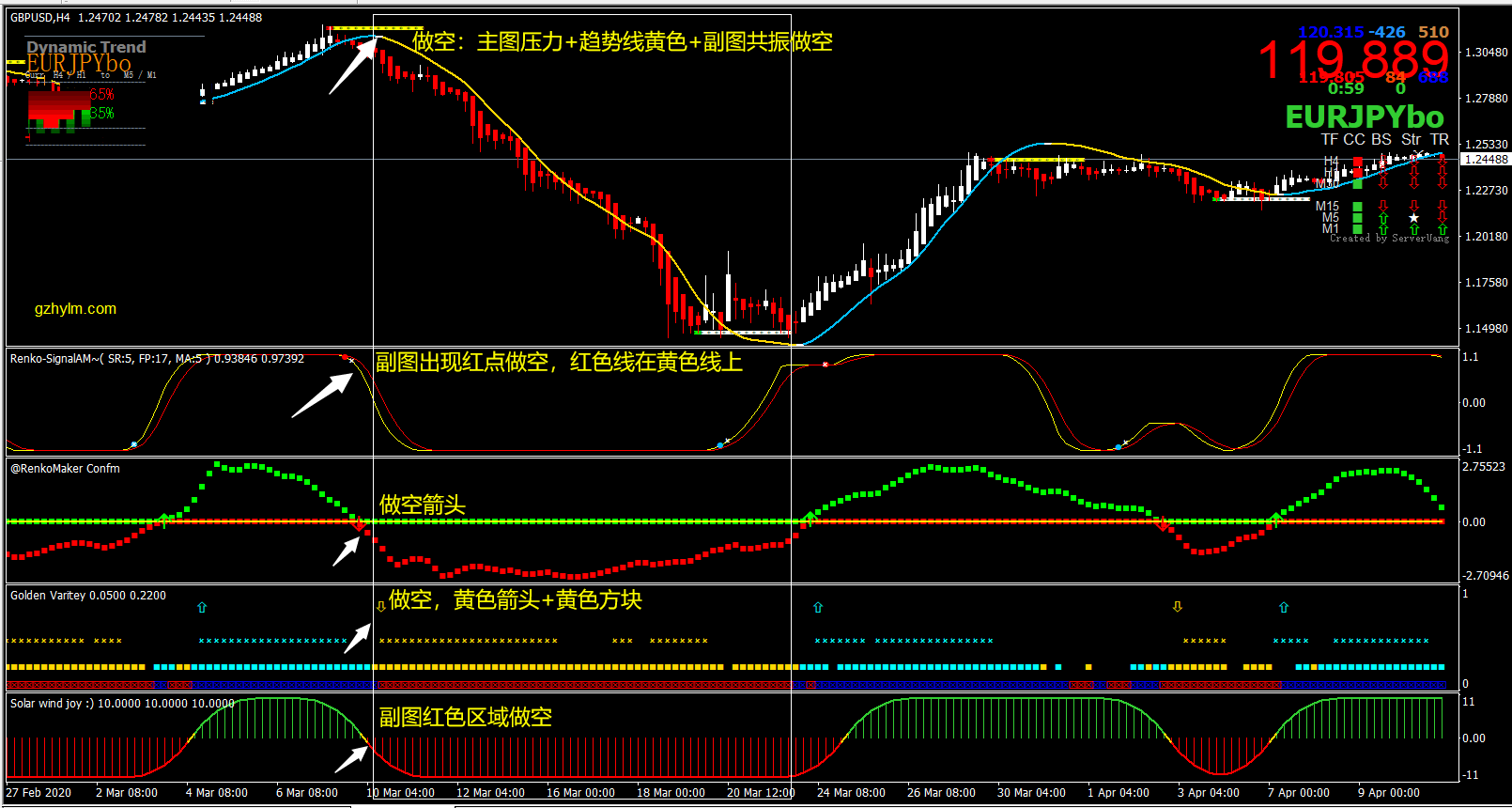This screenshot has width=1512, height=808.
Task: Click the M15 timeframe row label
Action: tap(1328, 206)
